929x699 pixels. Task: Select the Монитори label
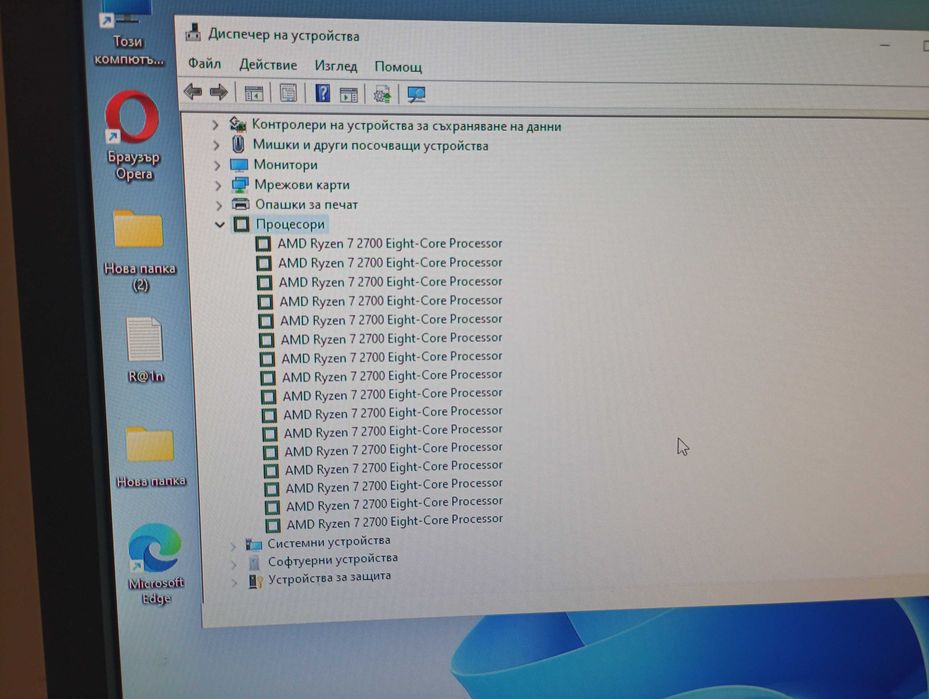point(286,165)
